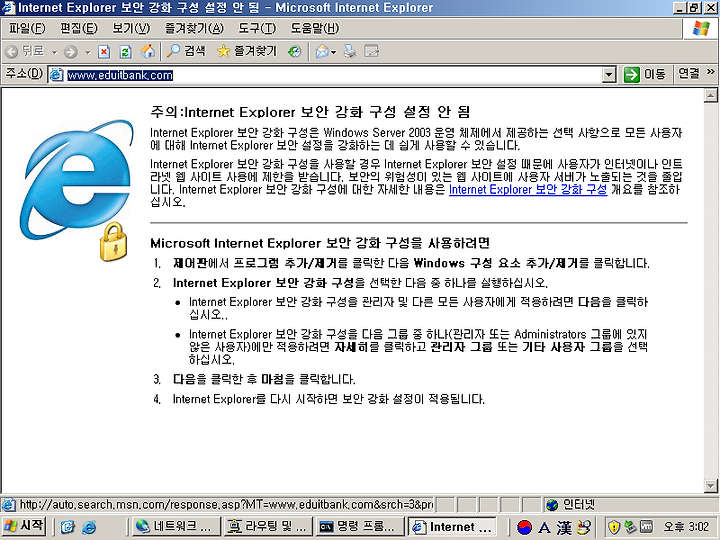The height and width of the screenshot is (540, 720).
Task: Click the security shield tray icon
Action: pyautogui.click(x=614, y=527)
